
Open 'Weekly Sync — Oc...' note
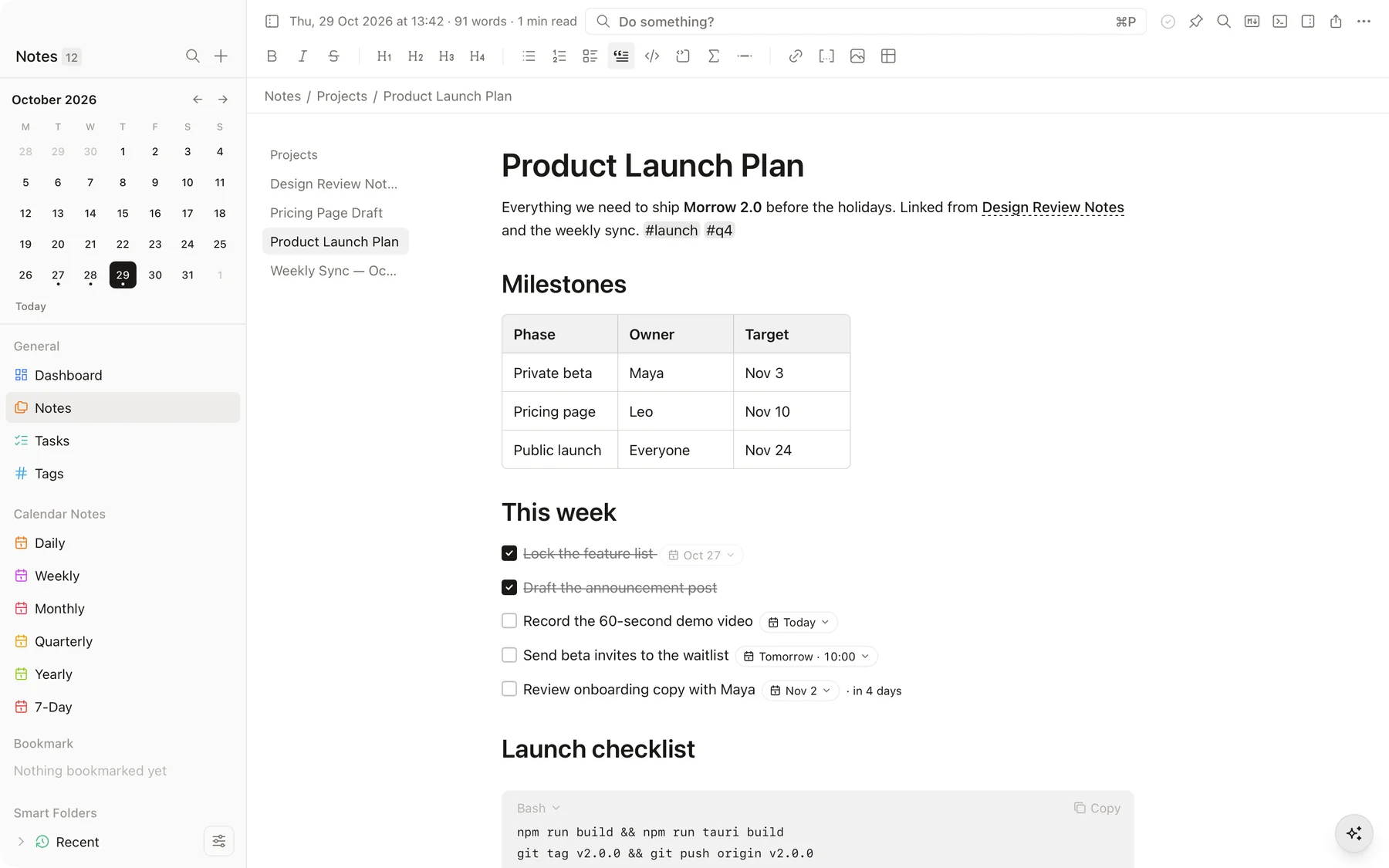click(335, 271)
